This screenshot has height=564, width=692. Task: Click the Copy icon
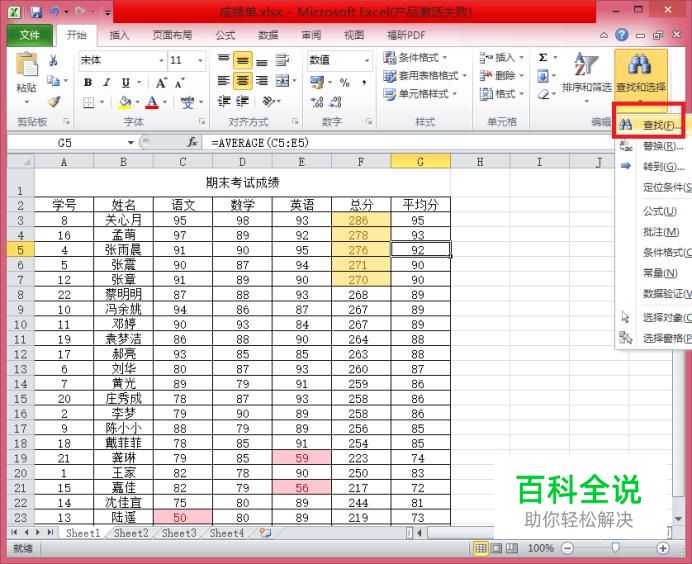coord(53,81)
